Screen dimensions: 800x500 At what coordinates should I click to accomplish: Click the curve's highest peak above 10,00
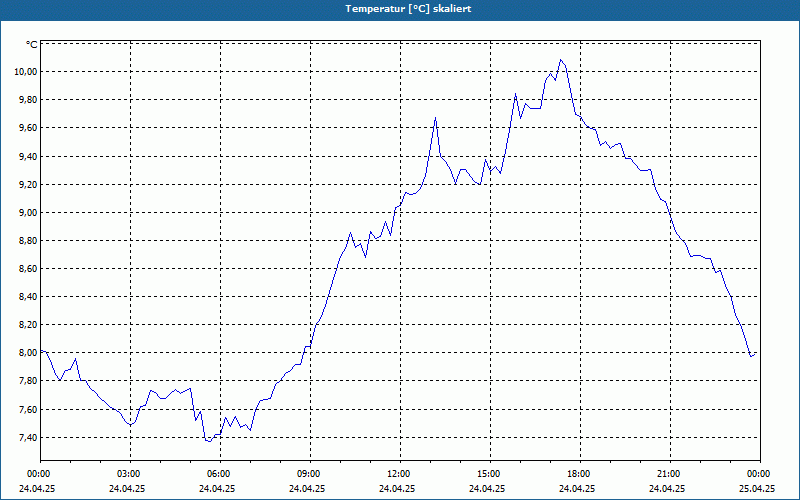(x=561, y=60)
